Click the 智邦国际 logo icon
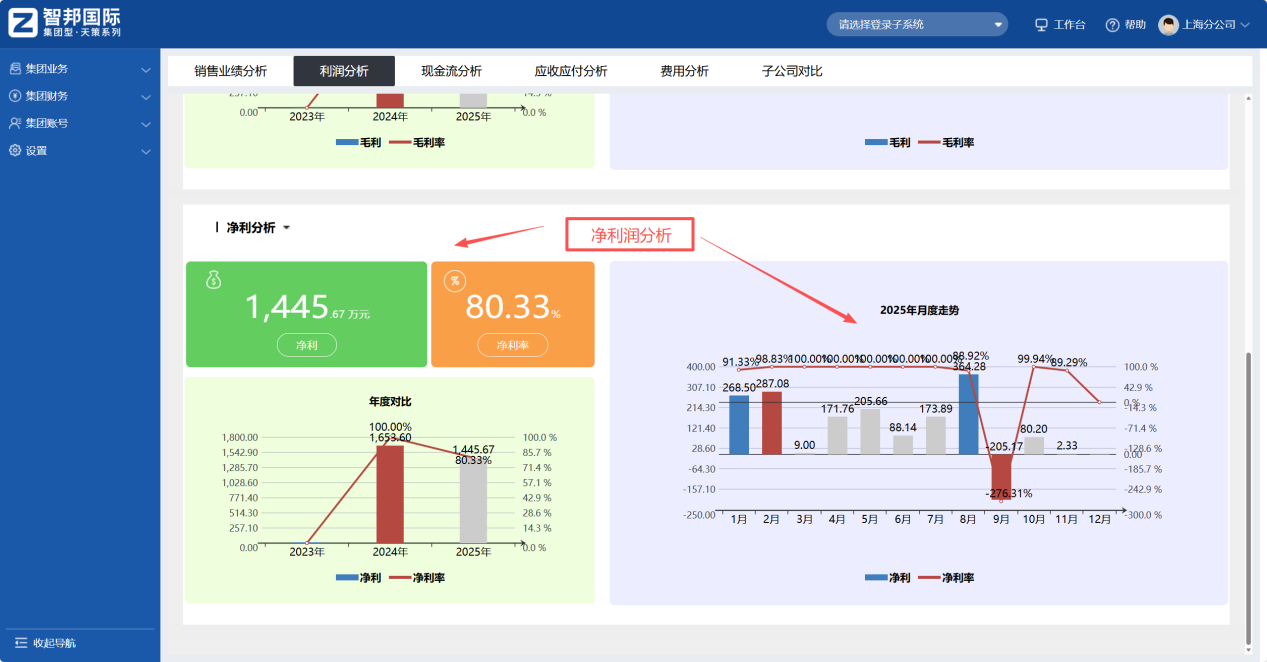The image size is (1267, 662). (22, 22)
